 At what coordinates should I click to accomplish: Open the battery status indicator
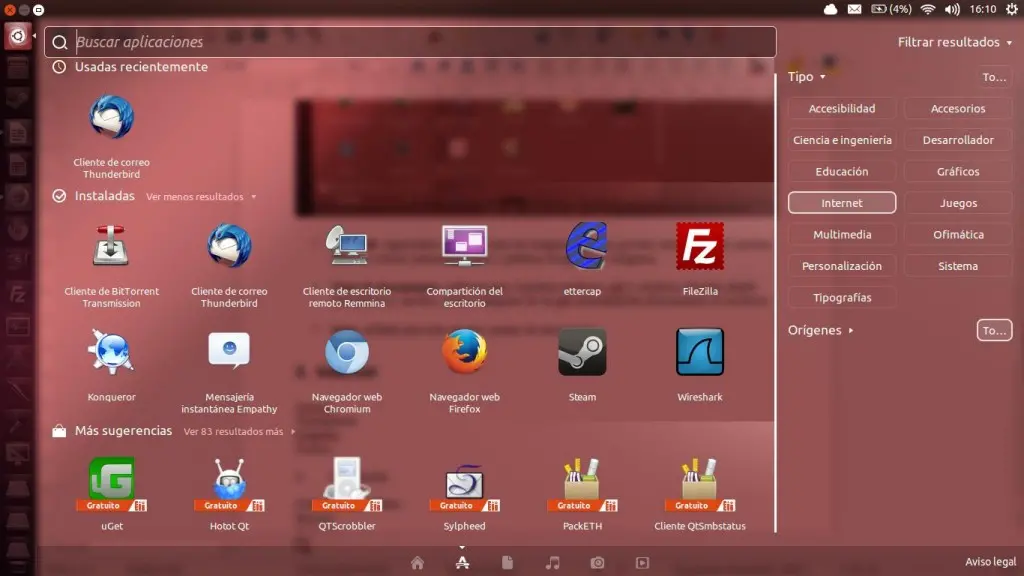pyautogui.click(x=891, y=9)
